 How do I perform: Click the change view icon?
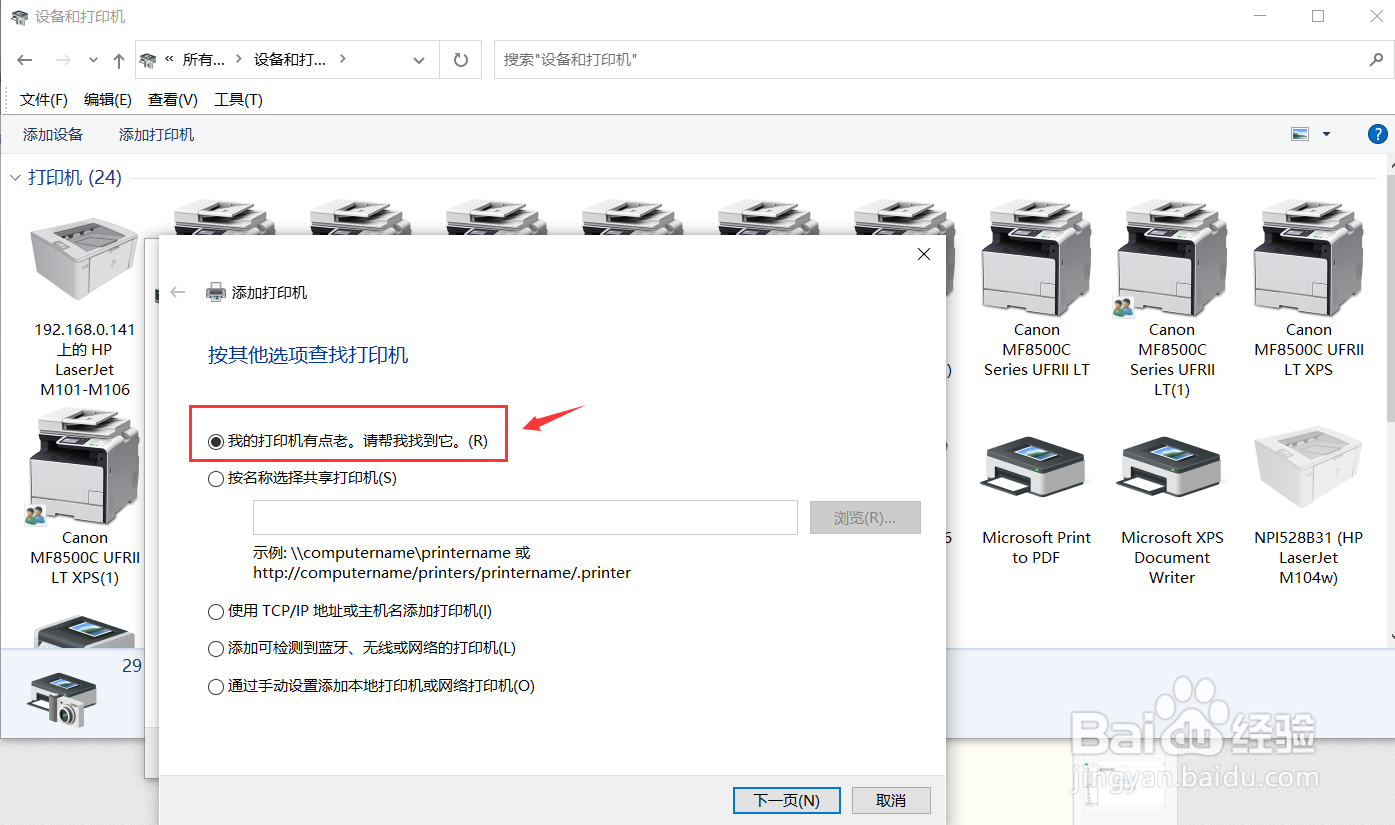[1300, 134]
